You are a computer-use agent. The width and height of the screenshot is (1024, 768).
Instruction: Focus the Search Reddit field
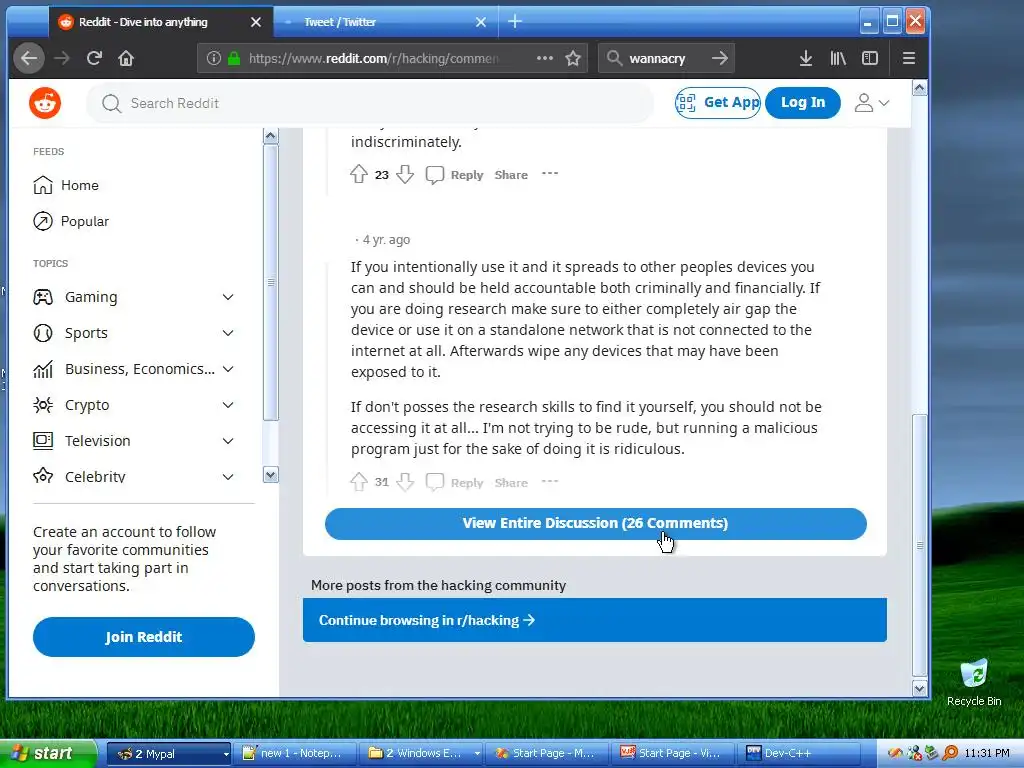point(370,103)
